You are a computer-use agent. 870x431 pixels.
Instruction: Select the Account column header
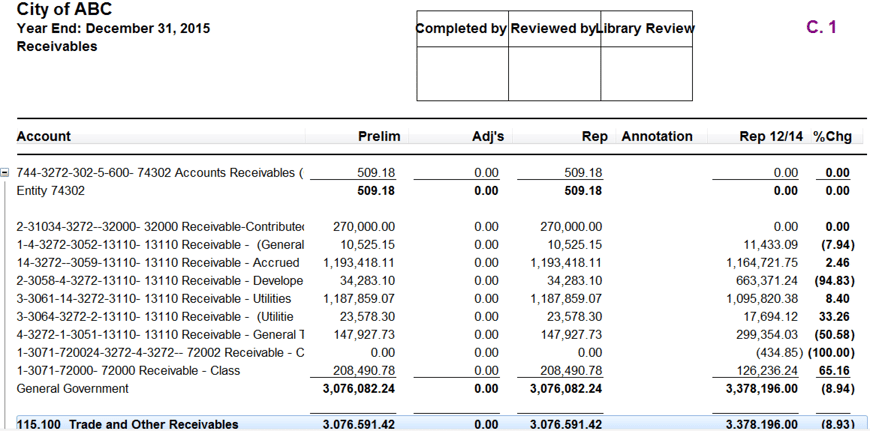(44, 136)
